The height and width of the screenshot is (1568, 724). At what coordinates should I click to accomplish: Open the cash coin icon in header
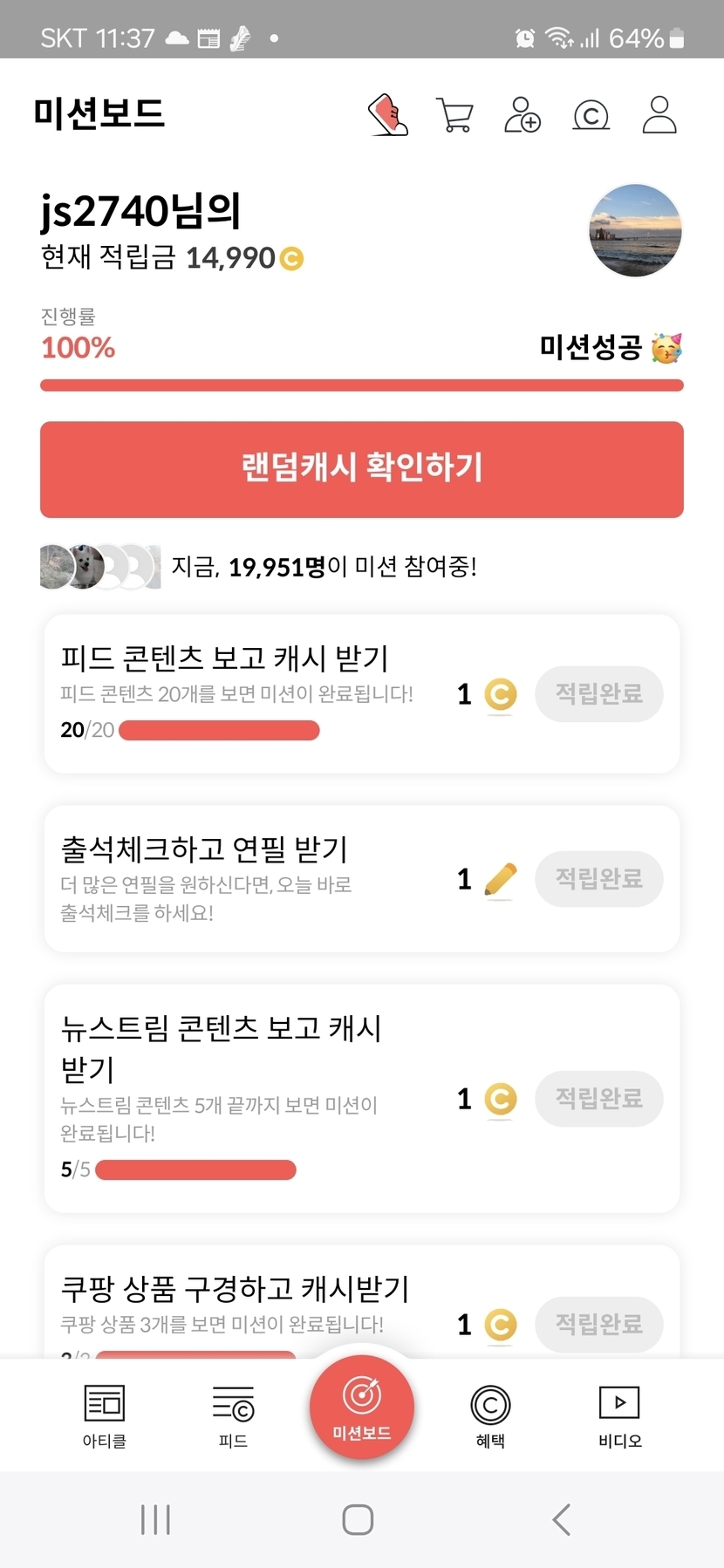(x=591, y=115)
